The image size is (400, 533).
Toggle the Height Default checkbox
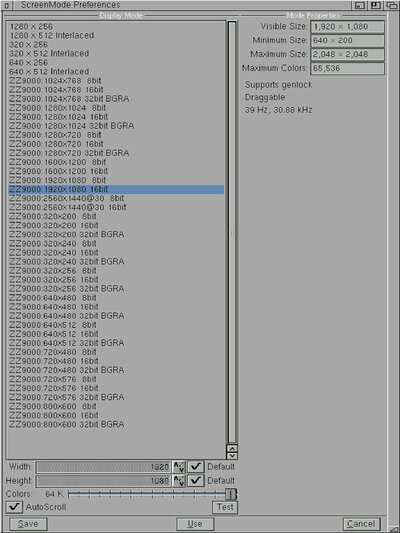196,481
